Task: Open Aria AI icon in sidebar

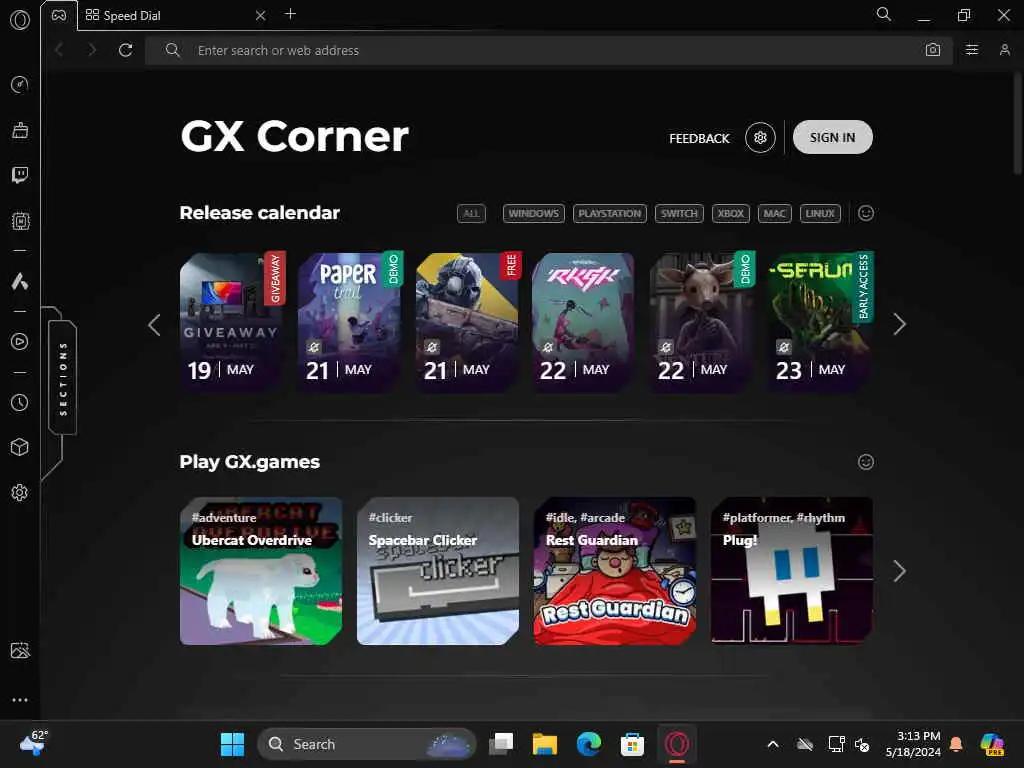Action: point(20,281)
